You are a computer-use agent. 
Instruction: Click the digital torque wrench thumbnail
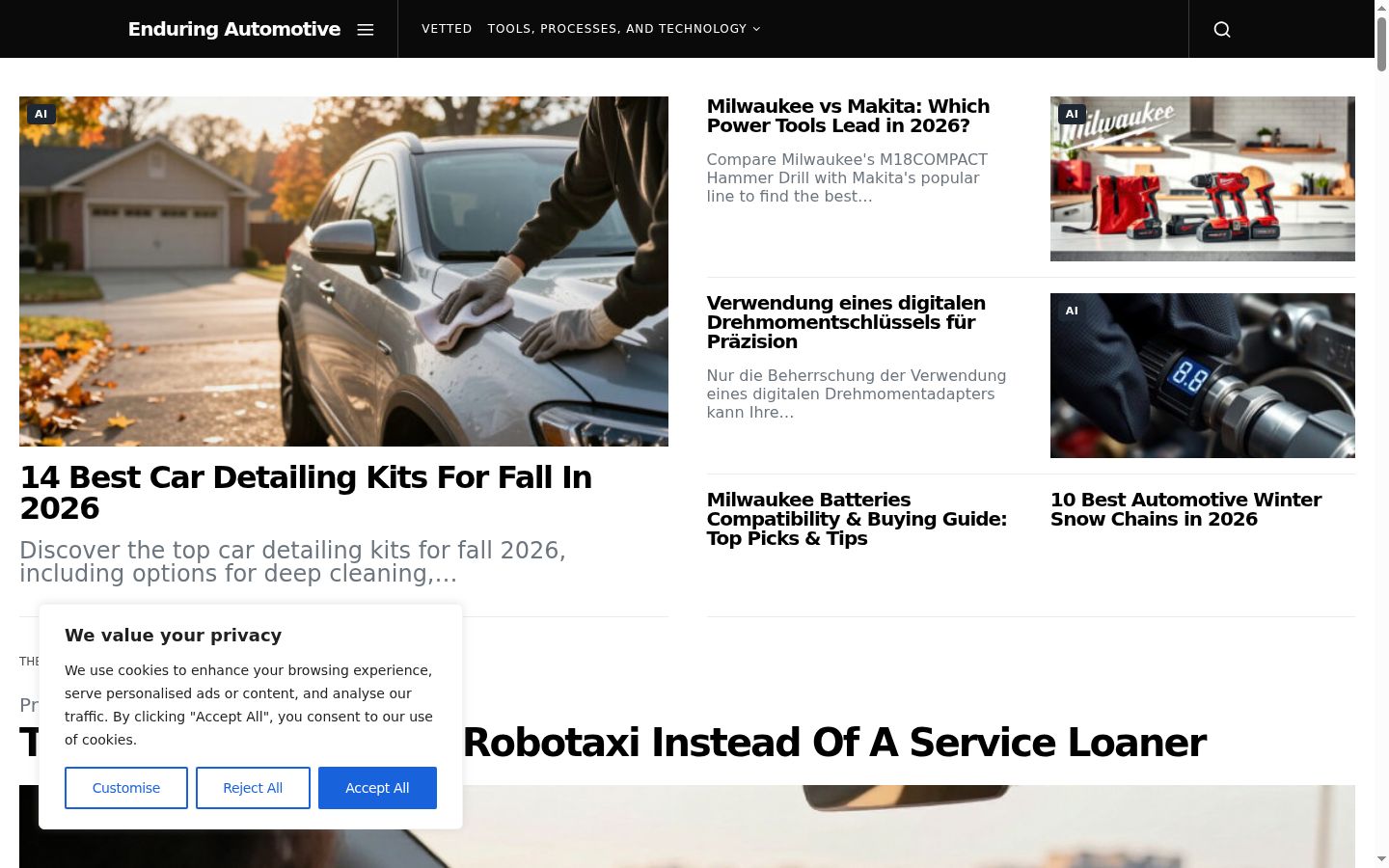pos(1203,375)
